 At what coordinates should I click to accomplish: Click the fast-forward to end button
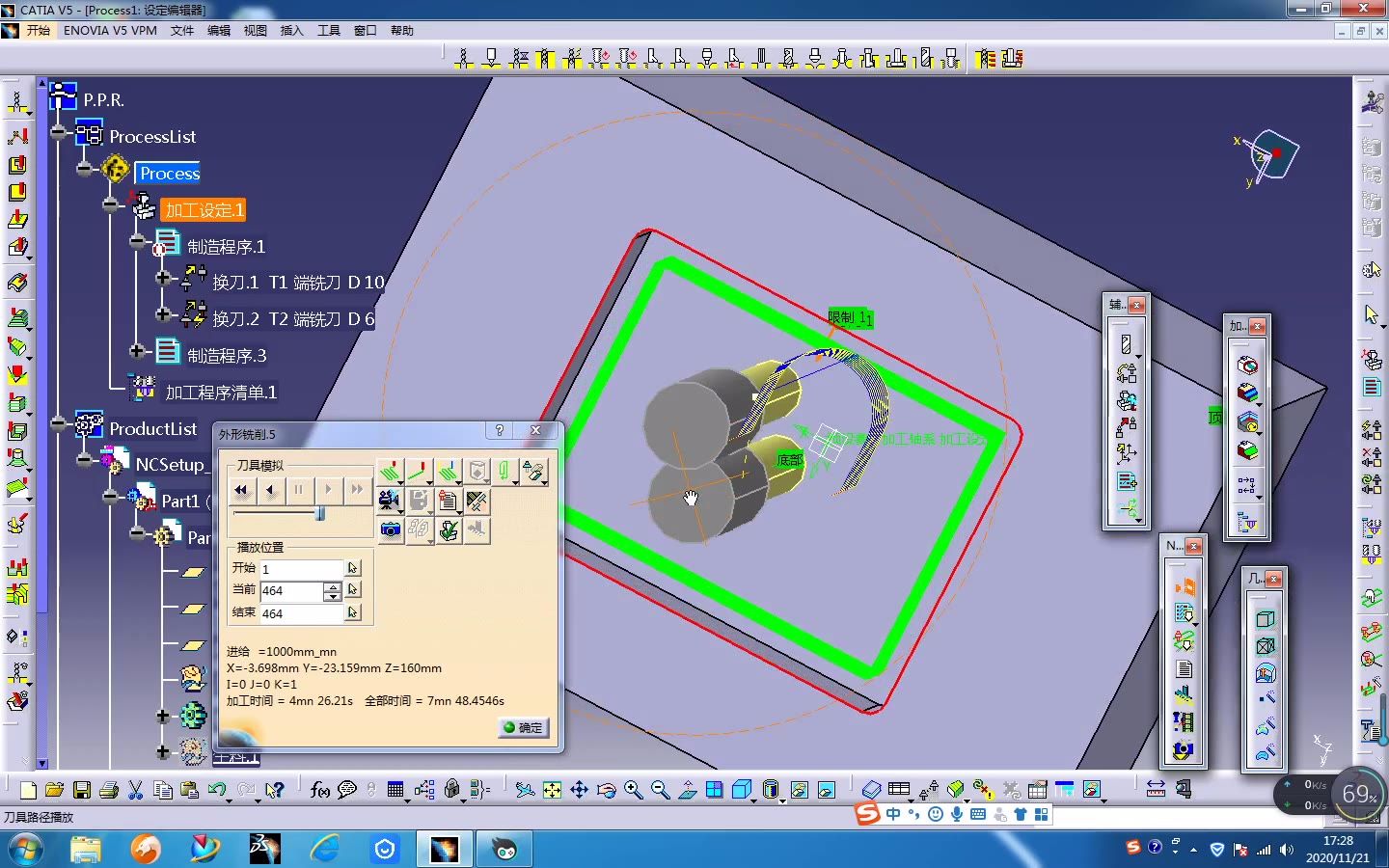tap(357, 490)
